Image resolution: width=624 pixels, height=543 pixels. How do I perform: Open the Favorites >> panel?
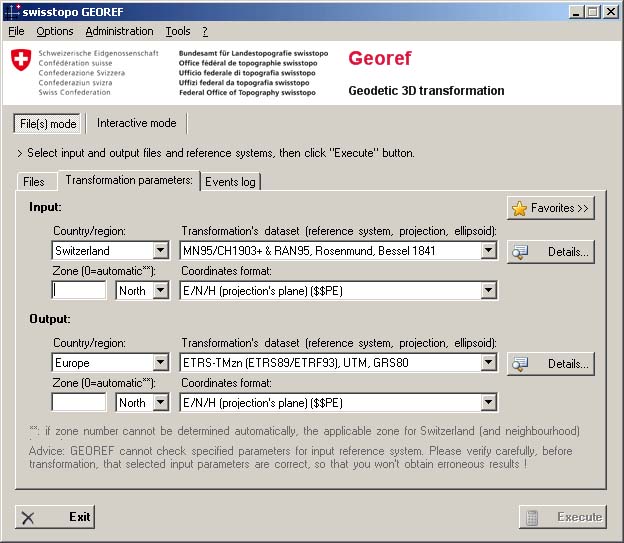click(551, 208)
